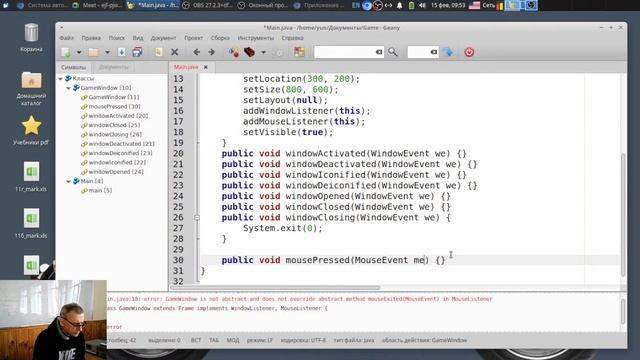The image size is (640, 360).
Task: Open the 11r_mark.xls desktop file
Action: click(31, 177)
